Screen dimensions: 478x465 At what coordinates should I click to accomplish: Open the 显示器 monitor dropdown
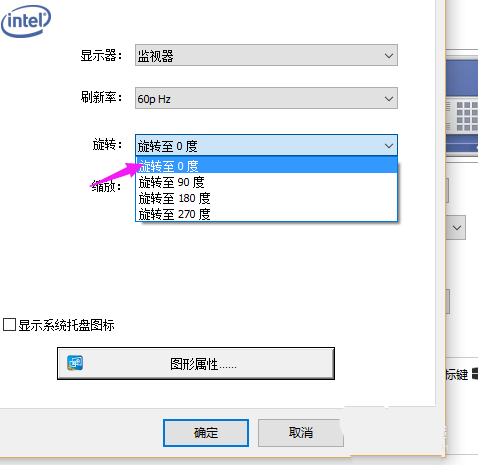click(x=266, y=55)
